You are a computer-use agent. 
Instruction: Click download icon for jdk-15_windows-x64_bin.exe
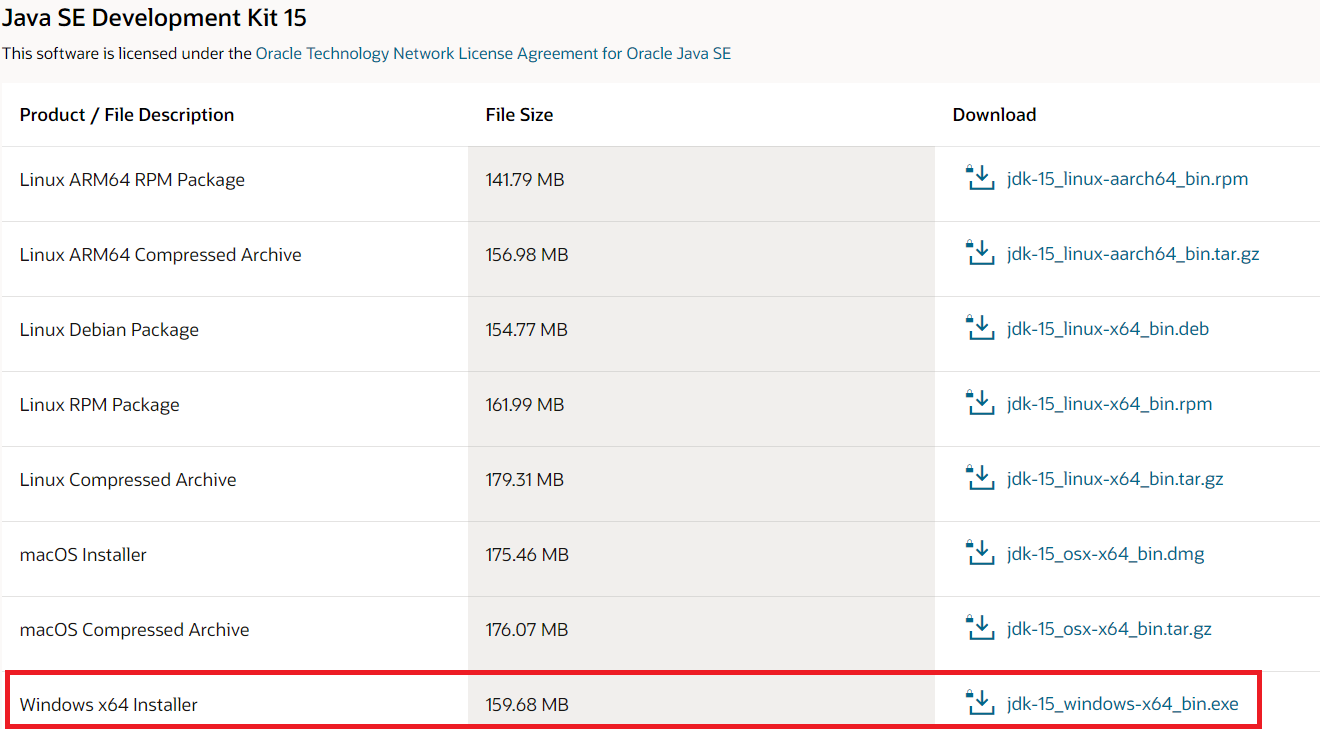(981, 703)
